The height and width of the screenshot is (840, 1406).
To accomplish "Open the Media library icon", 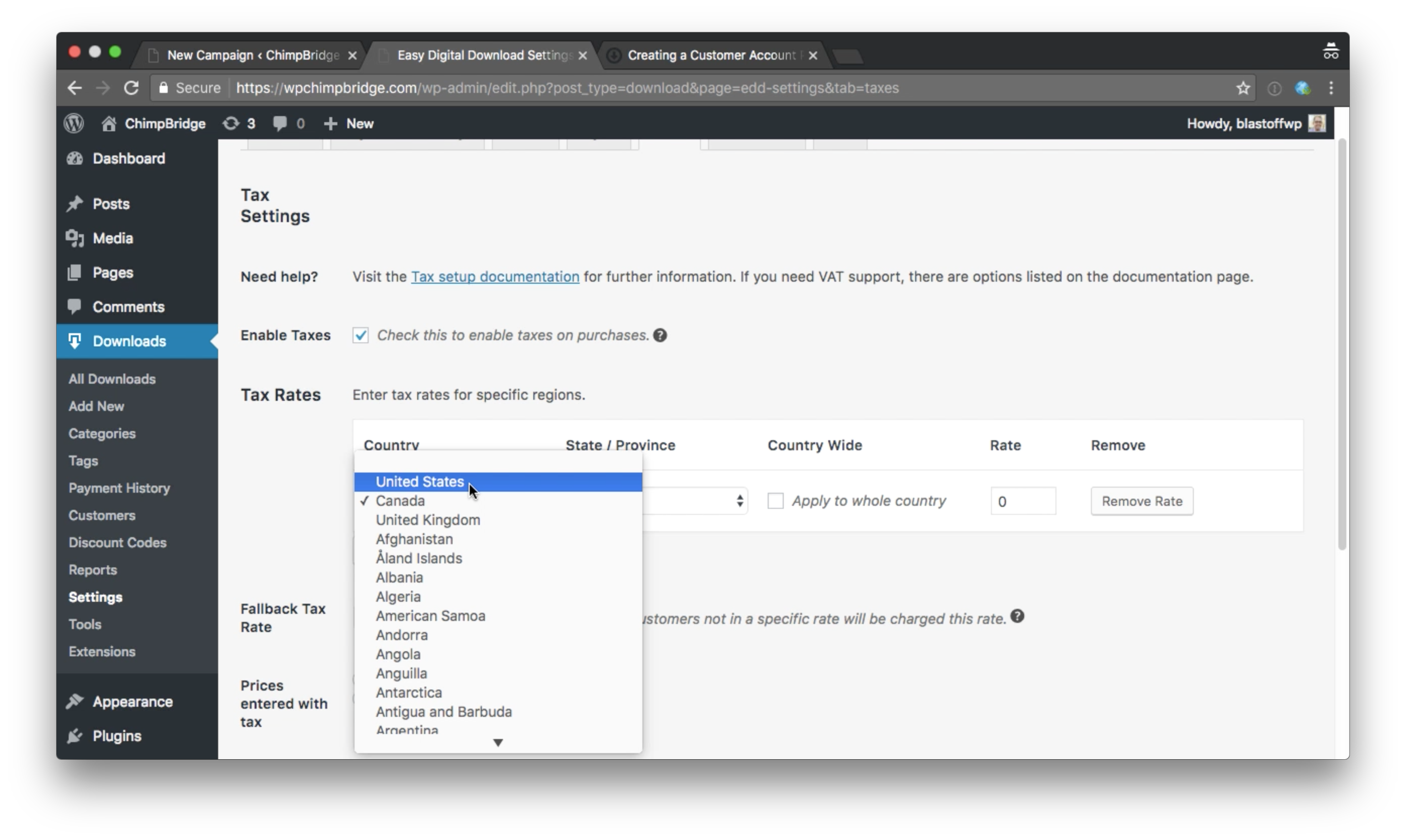I will (x=74, y=238).
